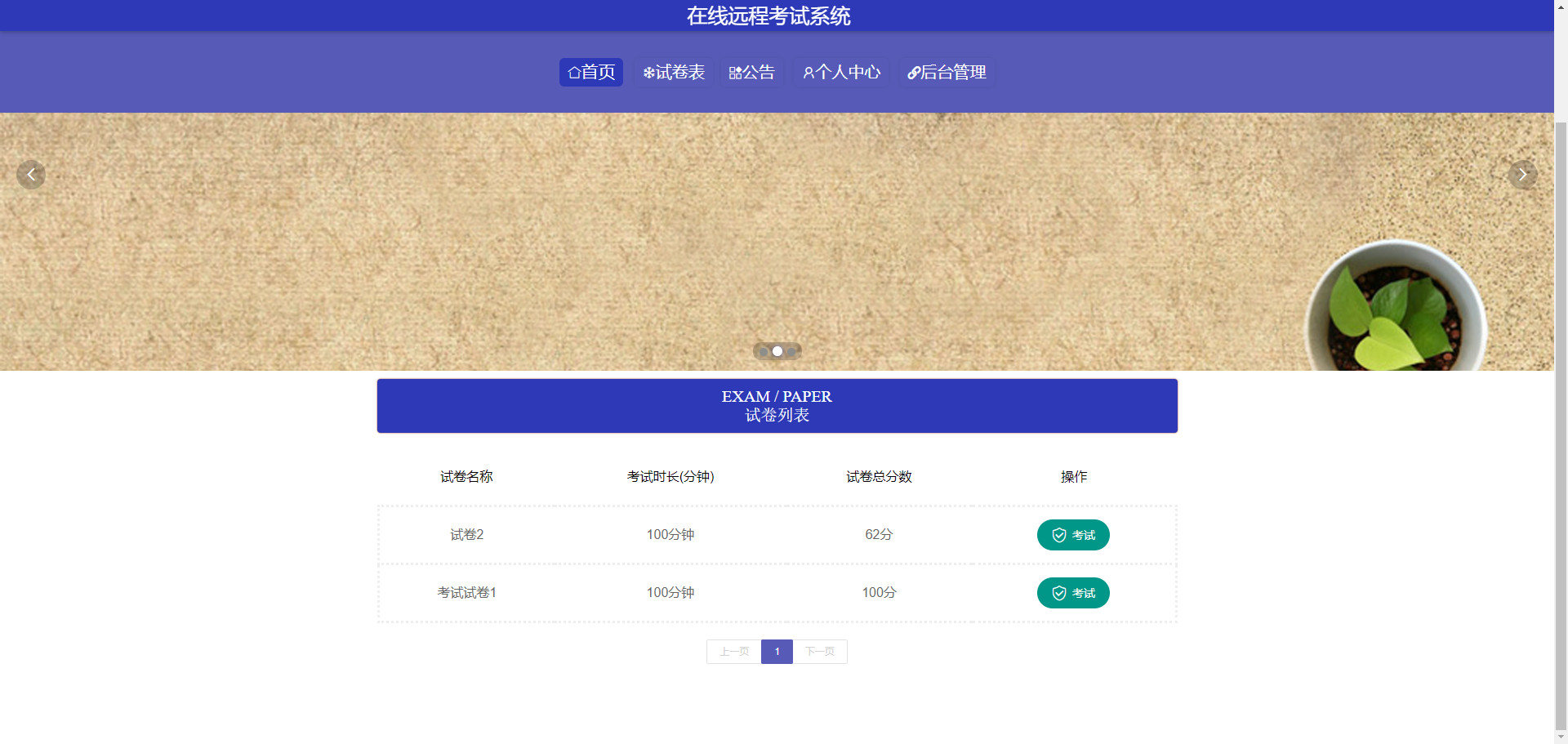Click the home icon beside 首页
Image resolution: width=1568 pixels, height=744 pixels.
(574, 73)
